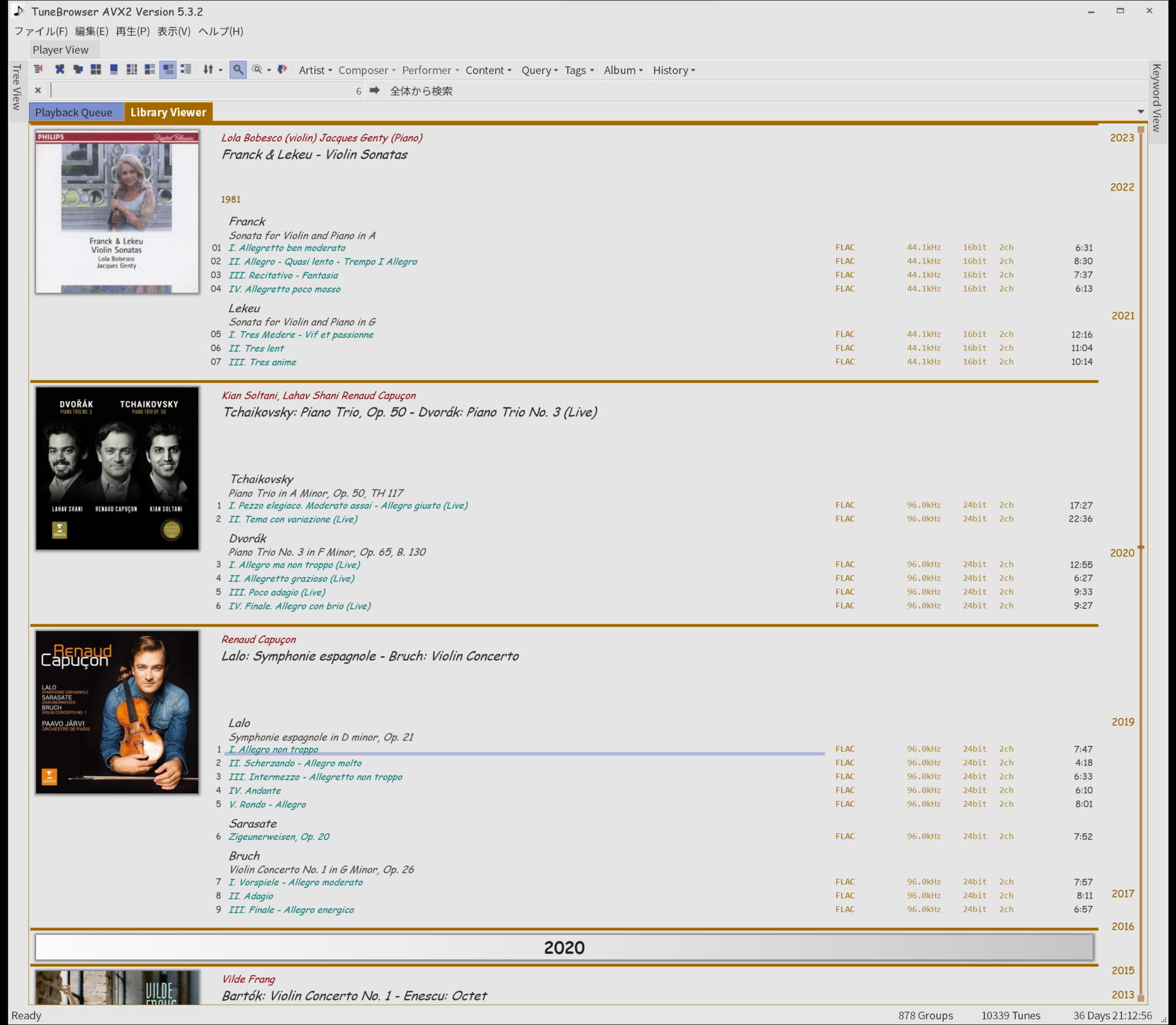Click the advanced search magnifier icon
Viewport: 1176px width, 1025px height.
pyautogui.click(x=257, y=70)
